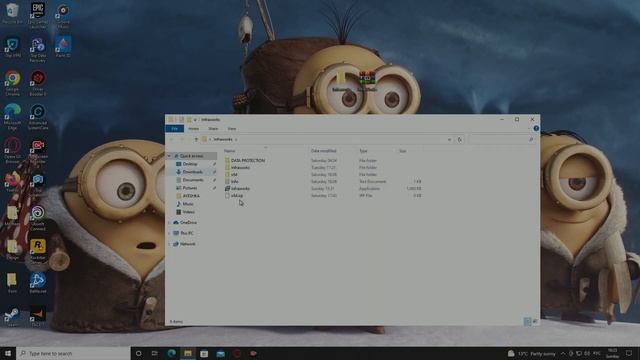Open Task View on taskbar
640x360 pixels.
(155, 353)
